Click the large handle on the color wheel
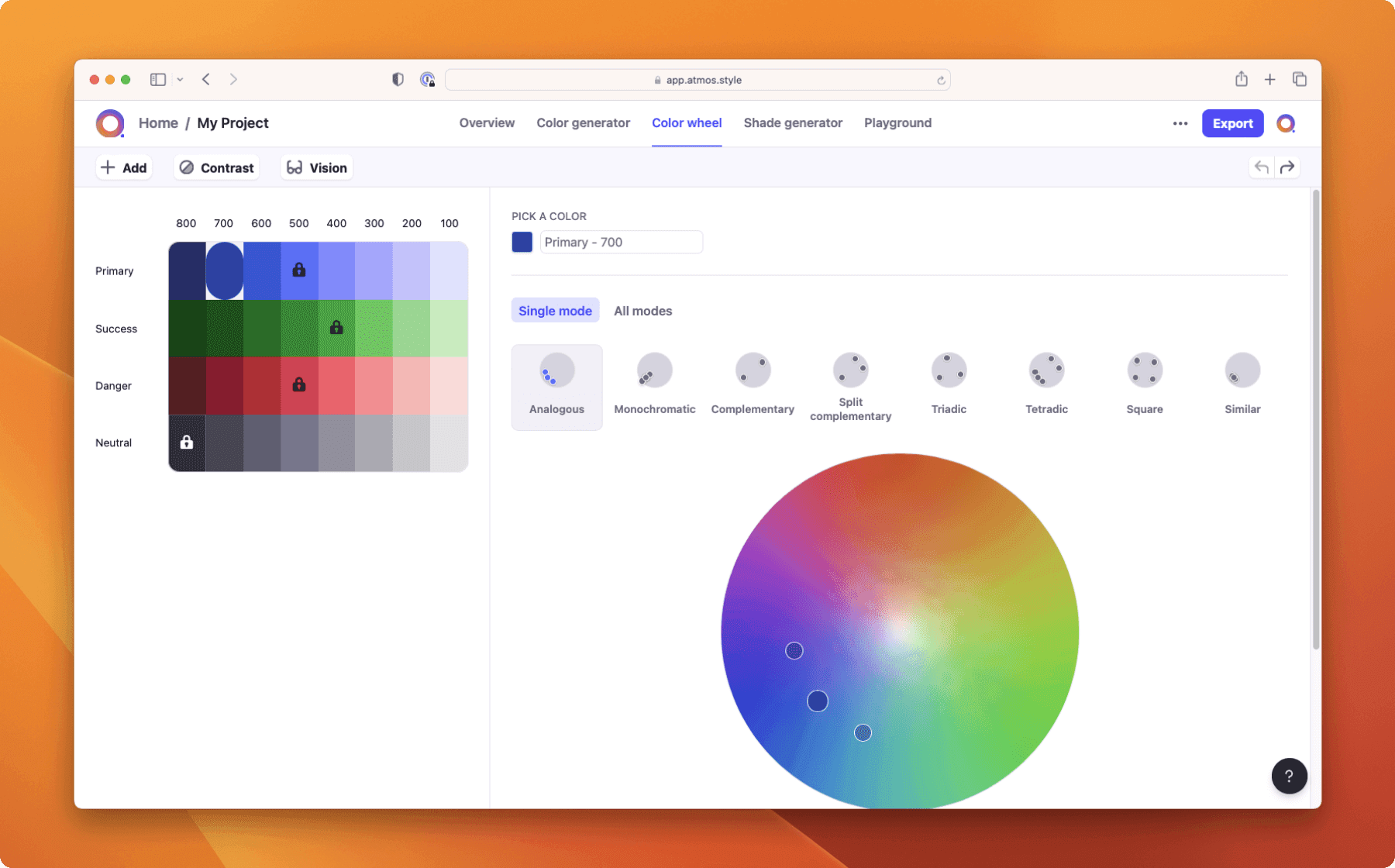Screen dimensions: 1395x868 click(x=818, y=700)
